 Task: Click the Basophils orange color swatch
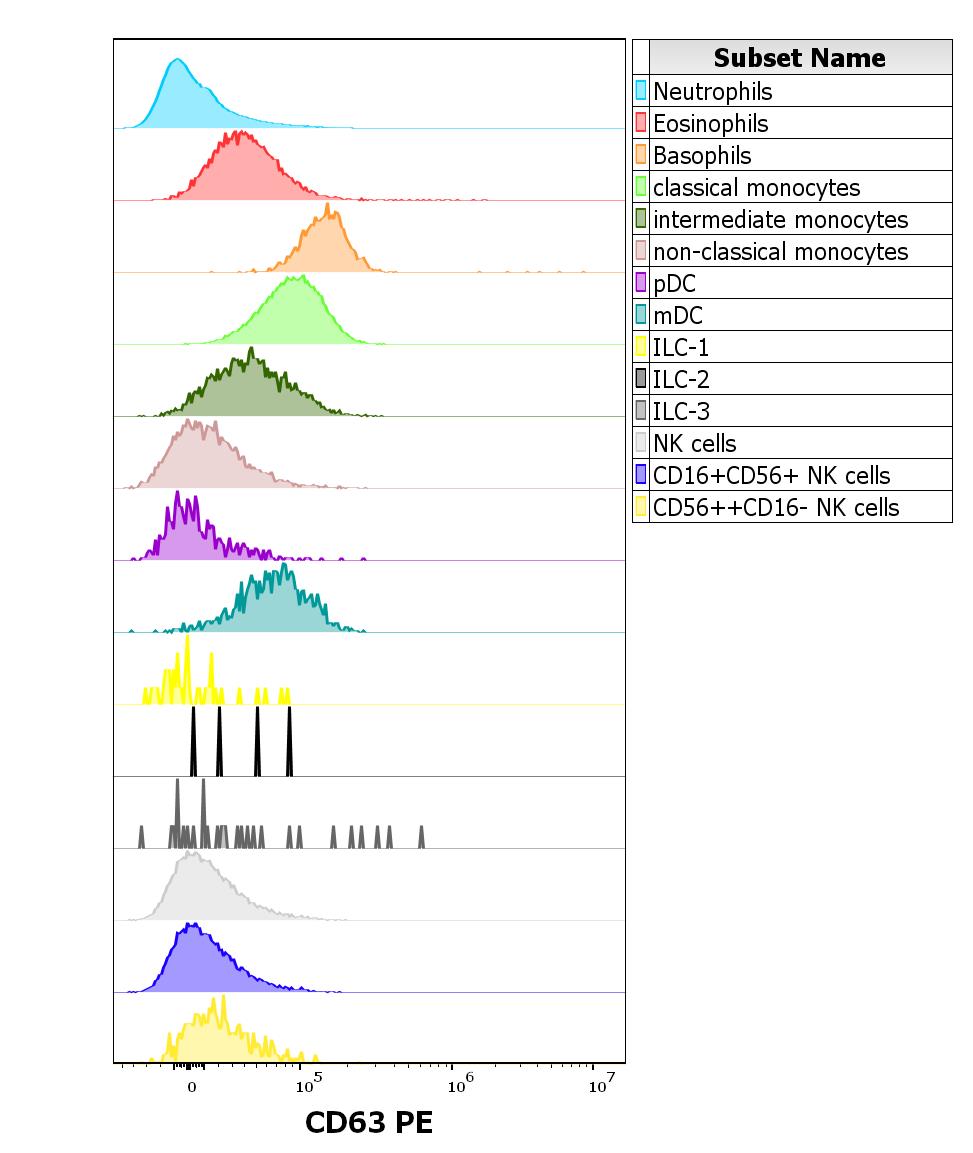tap(641, 154)
